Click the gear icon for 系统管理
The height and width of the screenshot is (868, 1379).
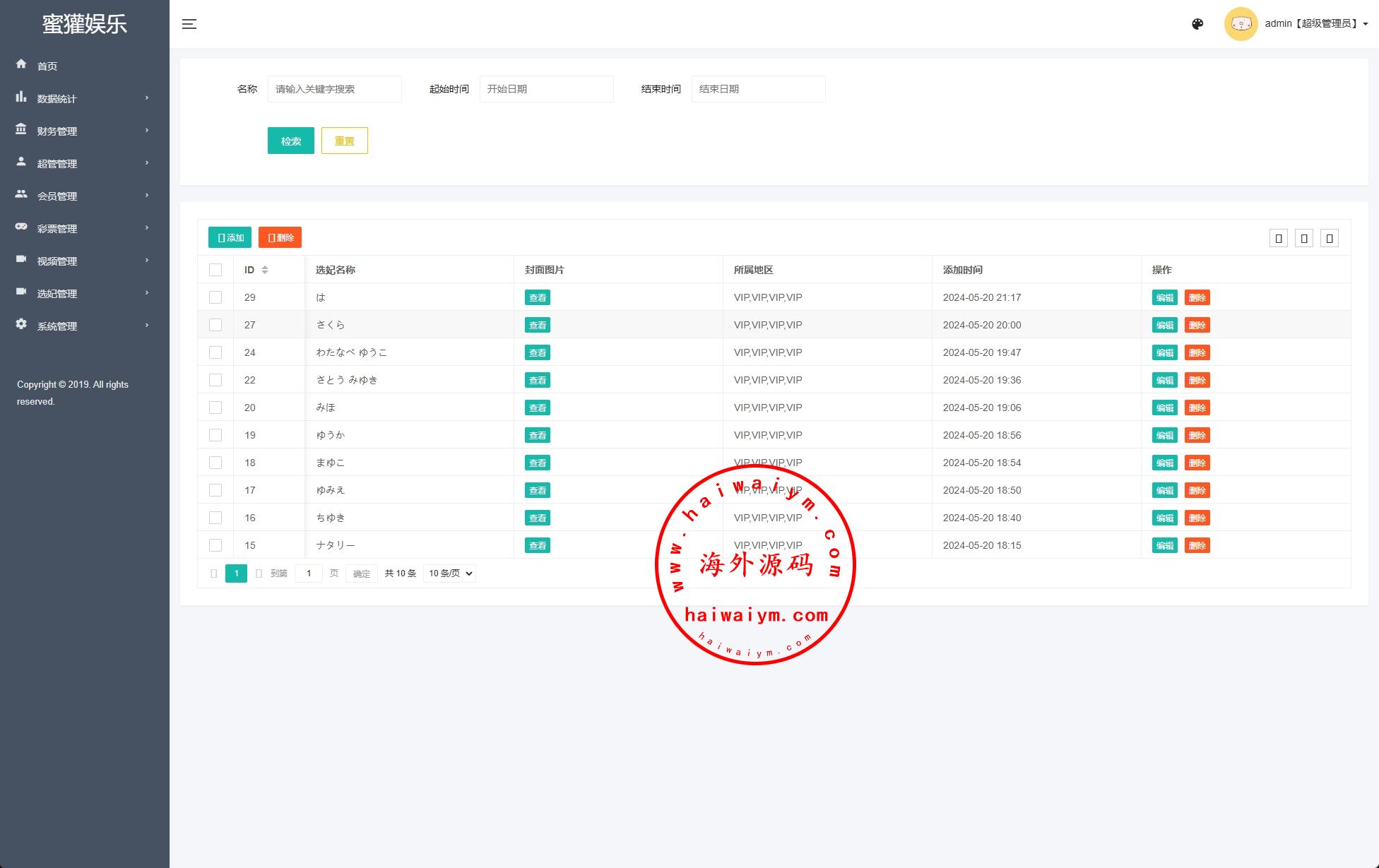(x=21, y=324)
